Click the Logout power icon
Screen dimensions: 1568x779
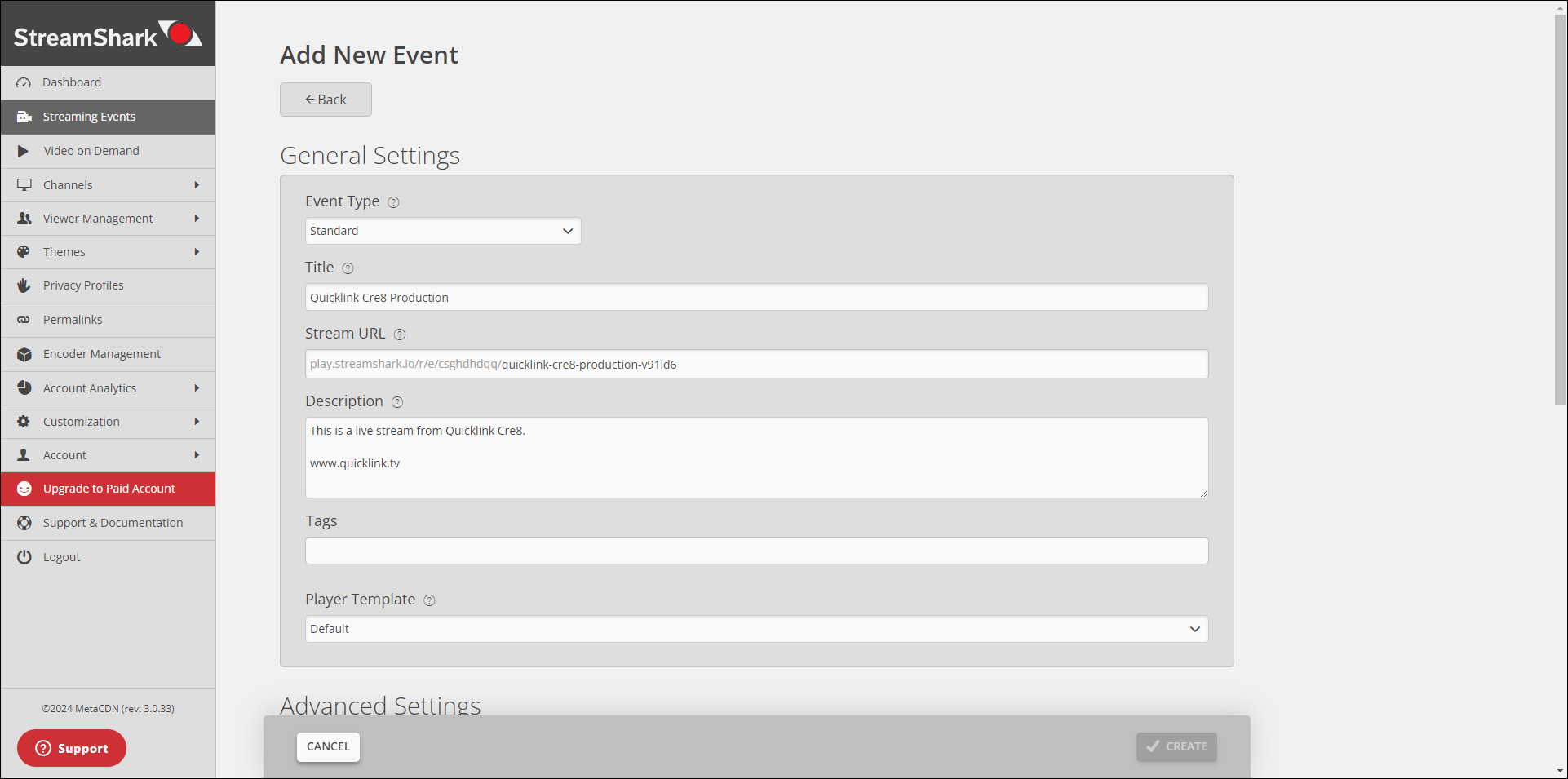click(x=24, y=557)
